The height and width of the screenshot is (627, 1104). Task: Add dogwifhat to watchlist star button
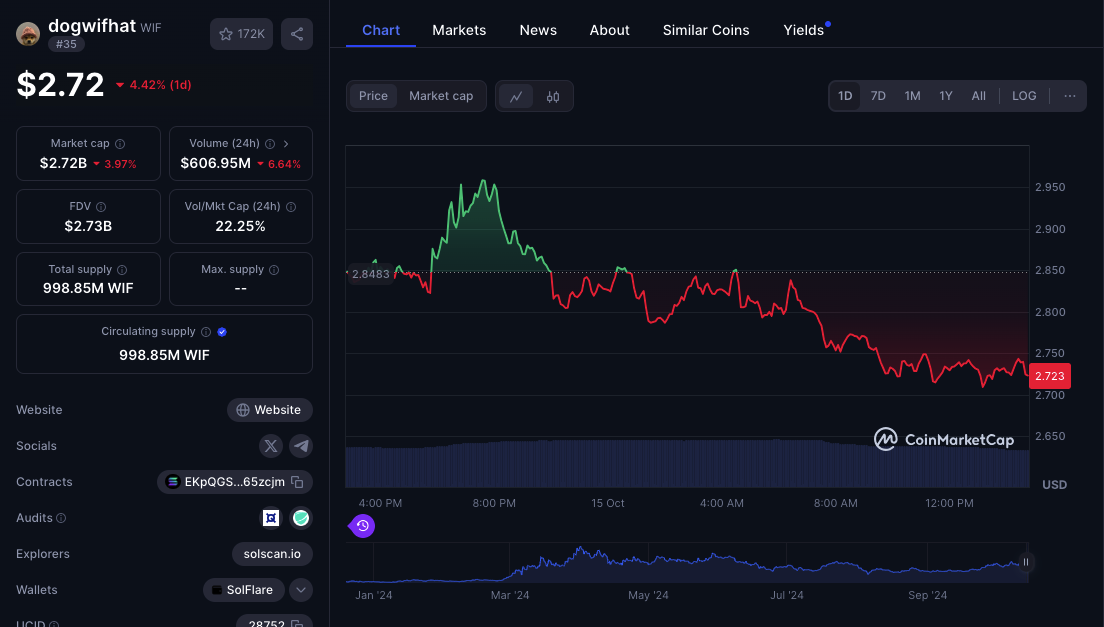242,34
